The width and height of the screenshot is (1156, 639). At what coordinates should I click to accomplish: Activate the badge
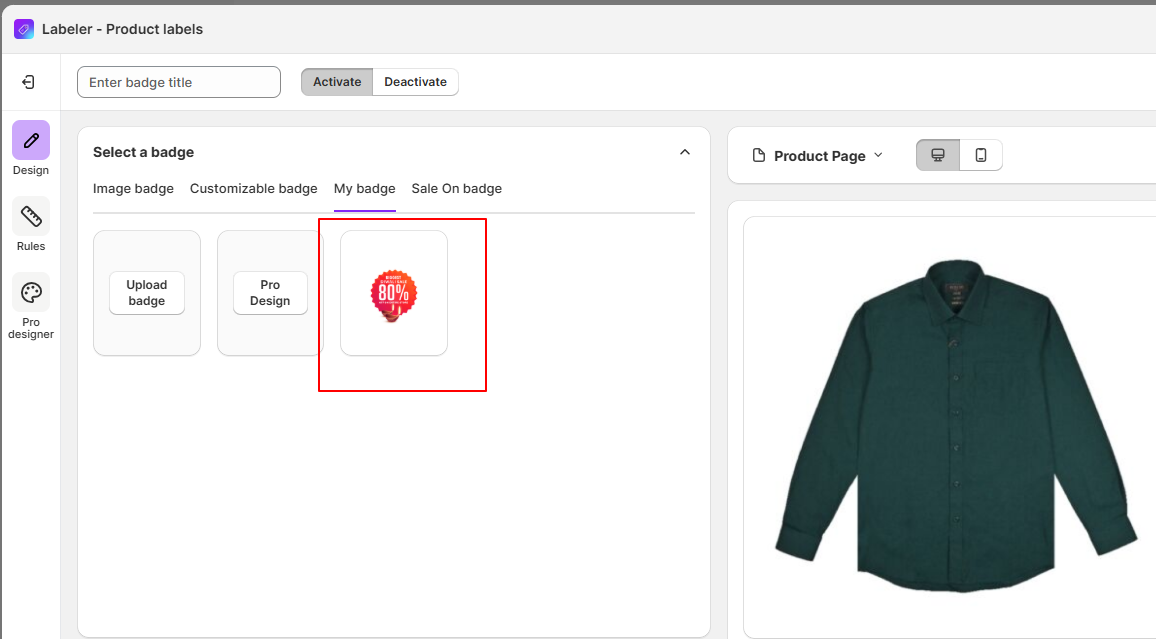pos(337,82)
